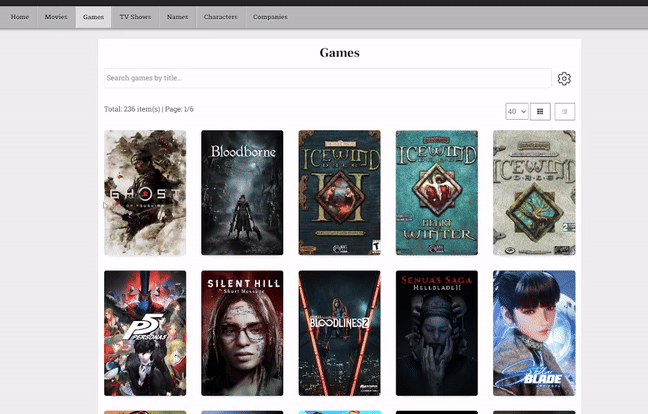Select the Games tab
This screenshot has width=648, height=414.
tap(93, 17)
